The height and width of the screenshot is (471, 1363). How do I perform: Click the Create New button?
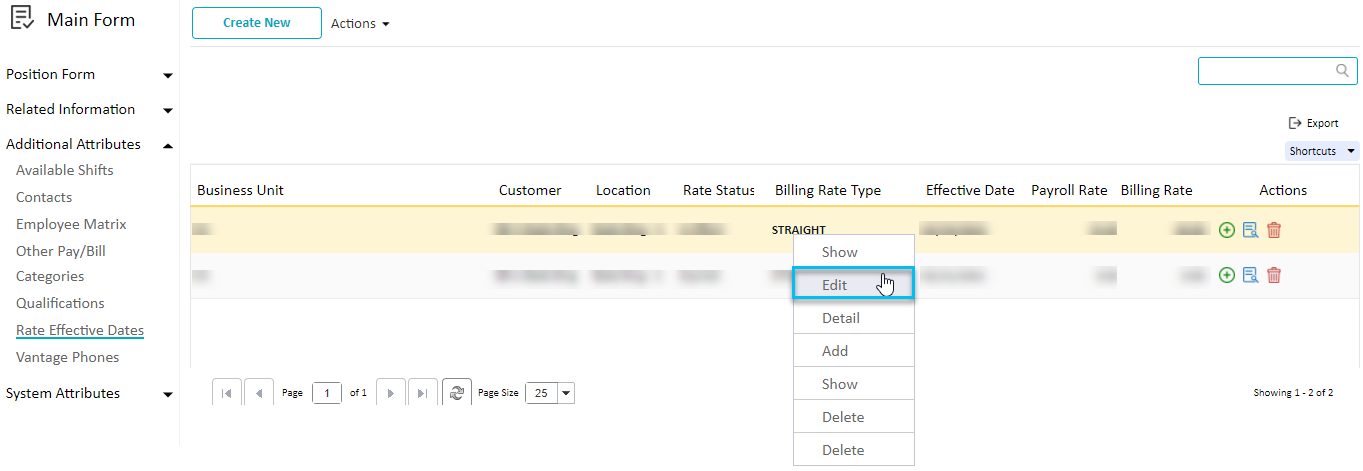tap(257, 23)
